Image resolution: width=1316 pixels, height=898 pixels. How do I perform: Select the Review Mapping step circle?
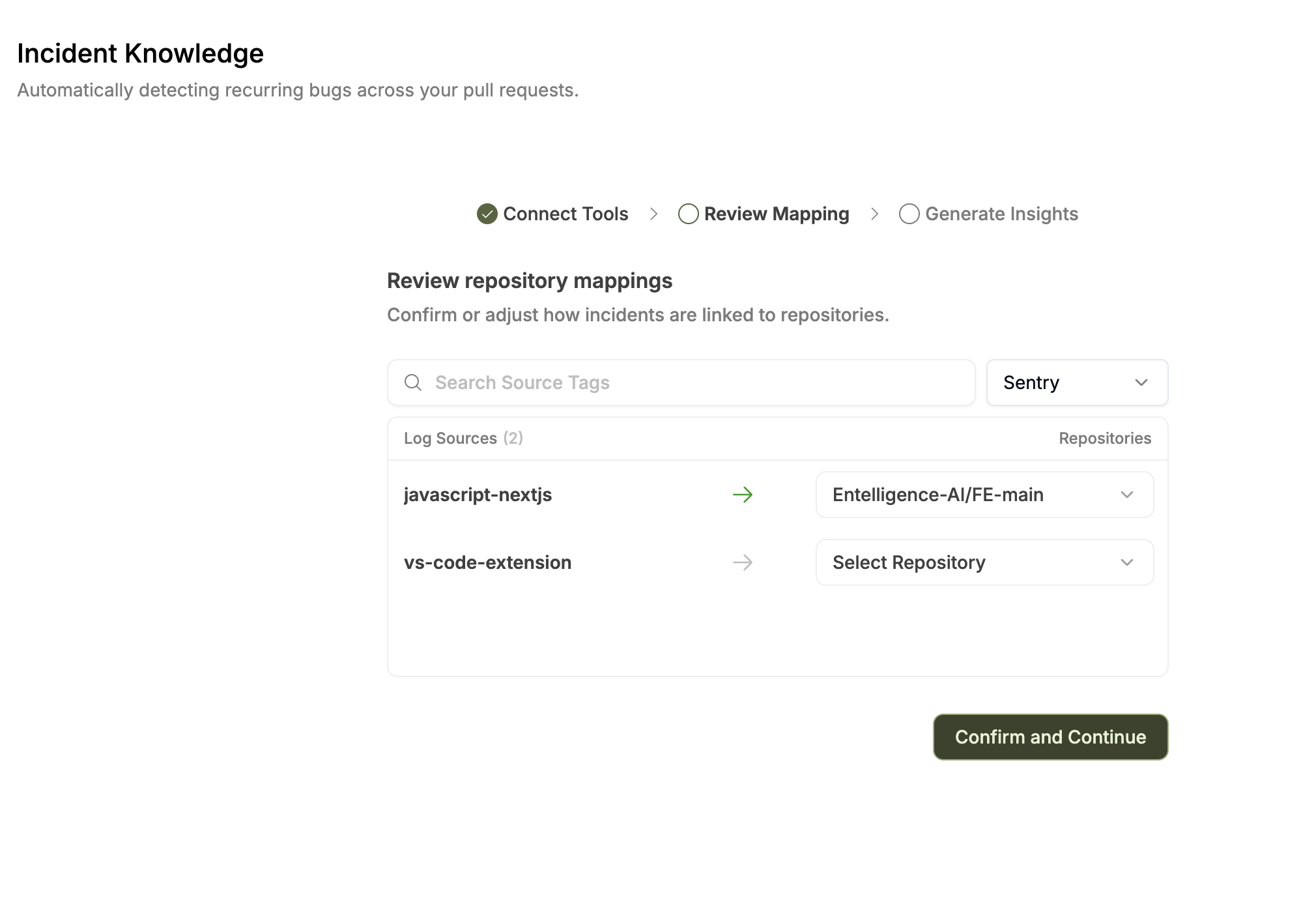tap(688, 214)
